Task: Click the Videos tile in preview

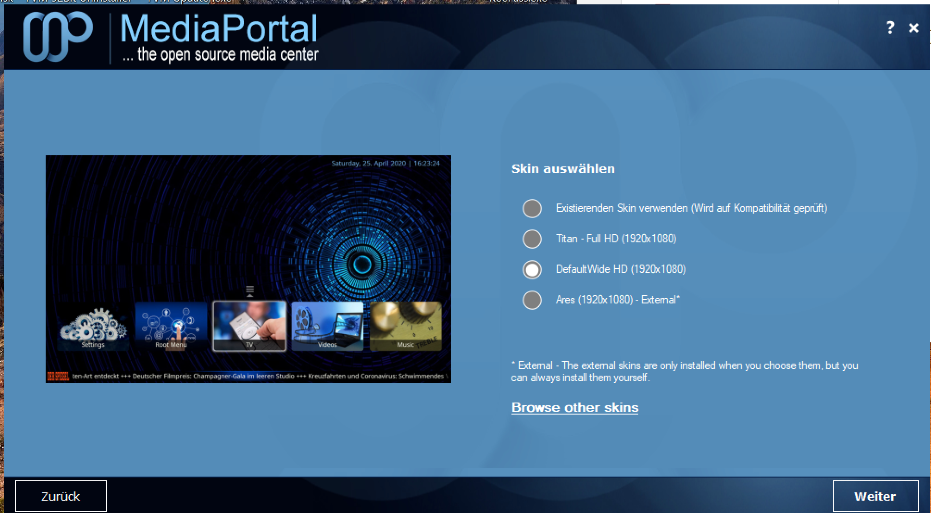Action: [327, 326]
